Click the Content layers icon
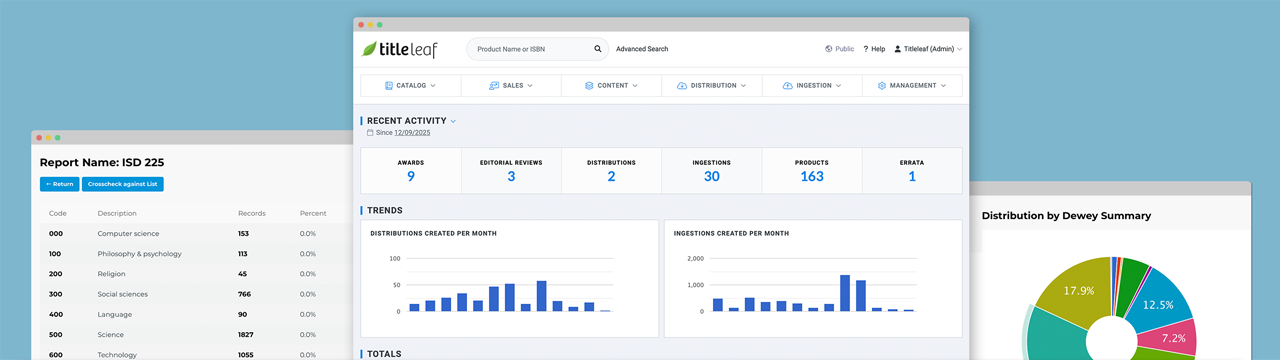The width and height of the screenshot is (1280, 360). click(589, 86)
